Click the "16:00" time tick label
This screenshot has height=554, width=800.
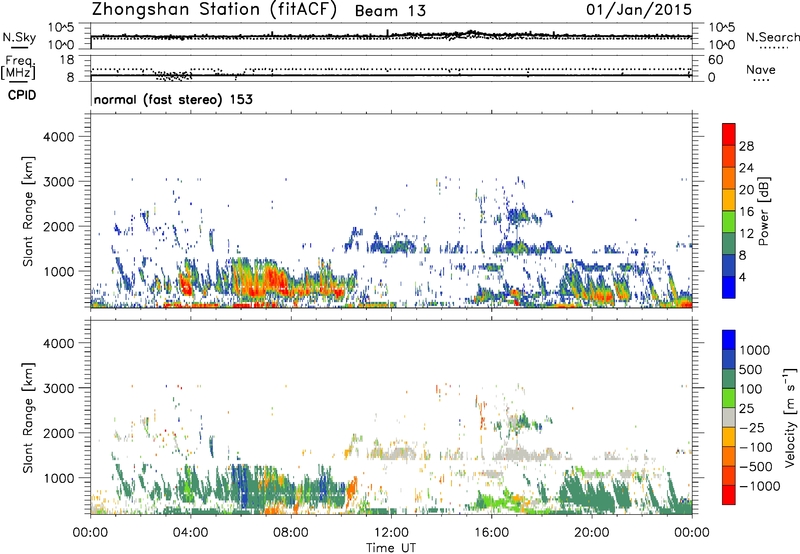pyautogui.click(x=491, y=533)
